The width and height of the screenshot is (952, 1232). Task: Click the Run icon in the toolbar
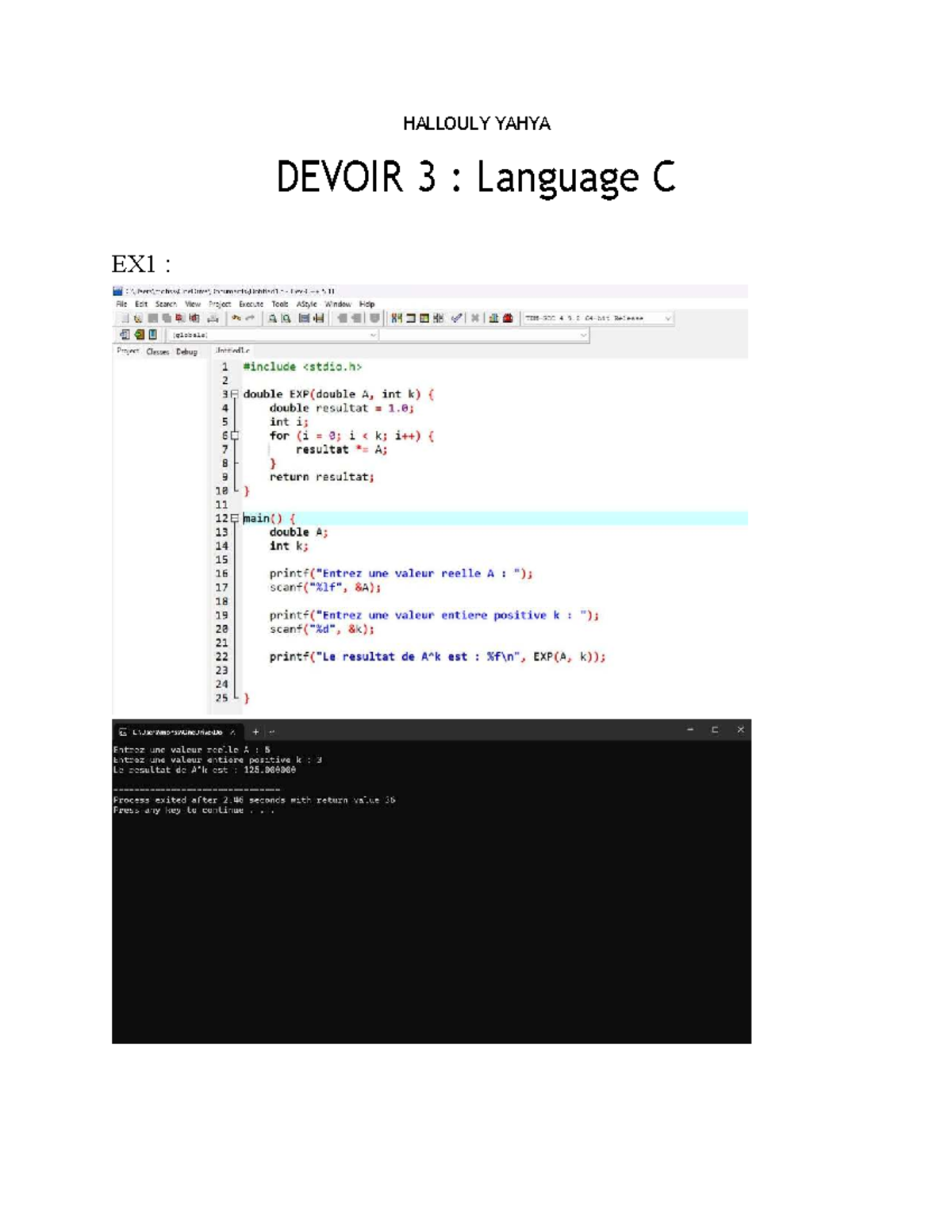(410, 318)
